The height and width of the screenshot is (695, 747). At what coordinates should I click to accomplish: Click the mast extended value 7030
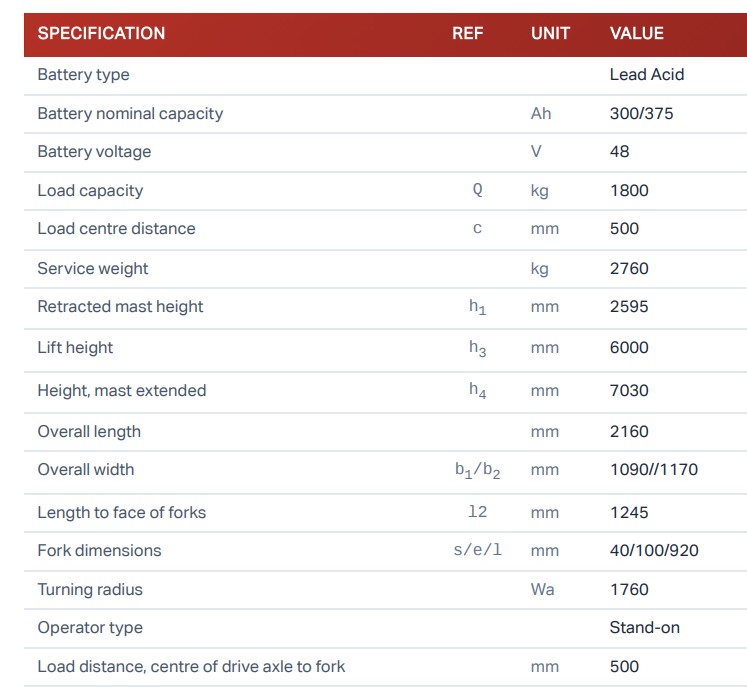(x=629, y=391)
